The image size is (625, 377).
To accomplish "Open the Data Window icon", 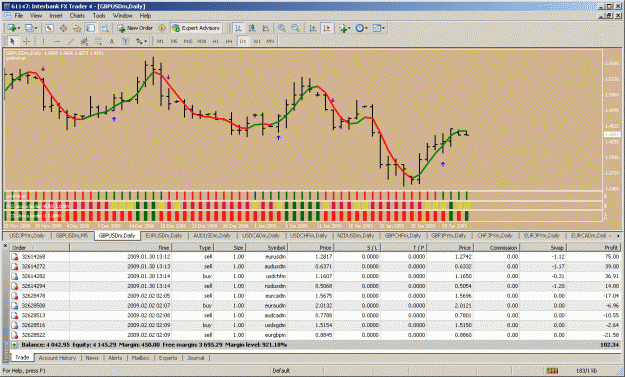I will point(63,28).
